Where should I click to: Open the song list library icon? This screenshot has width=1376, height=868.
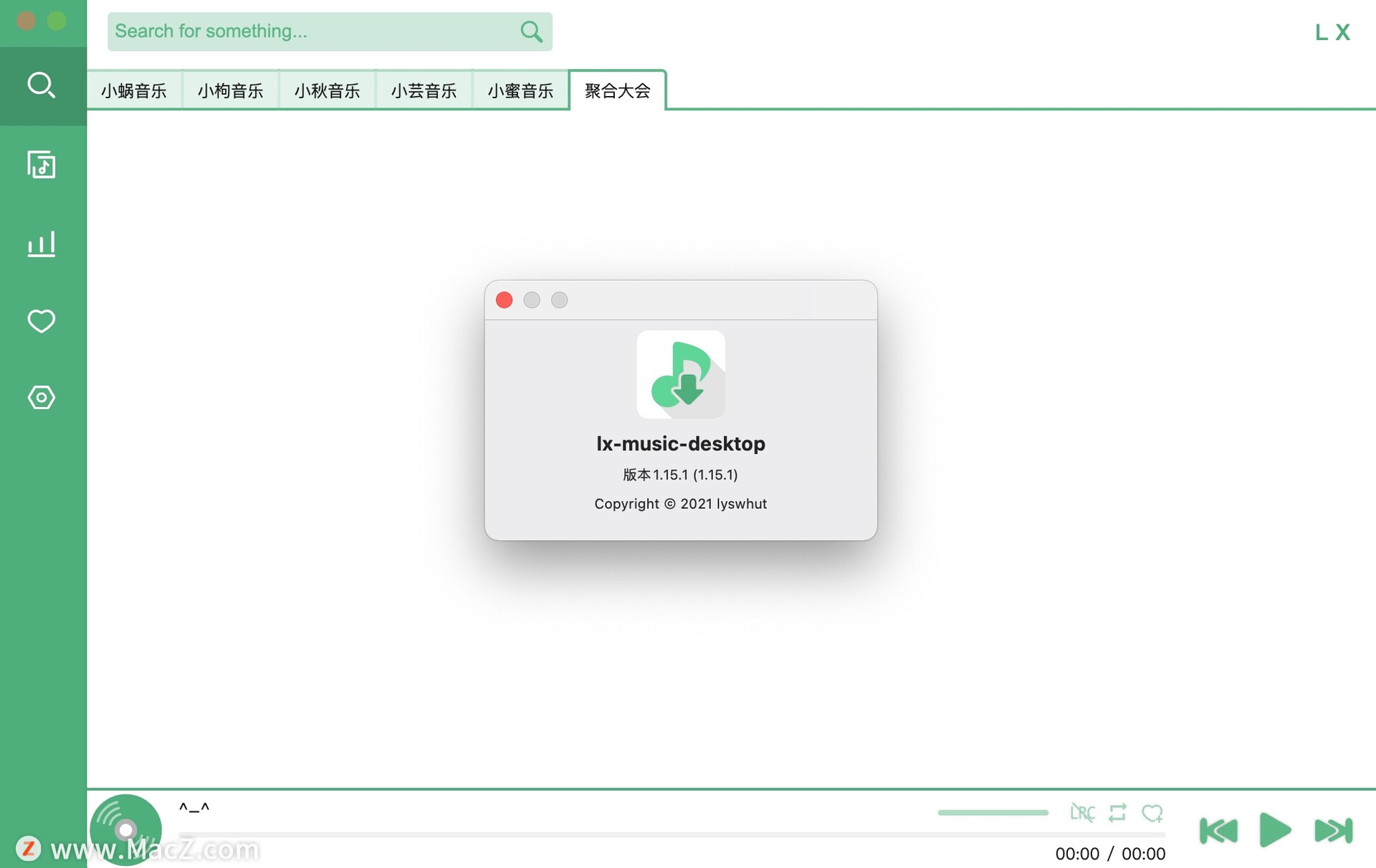tap(42, 165)
